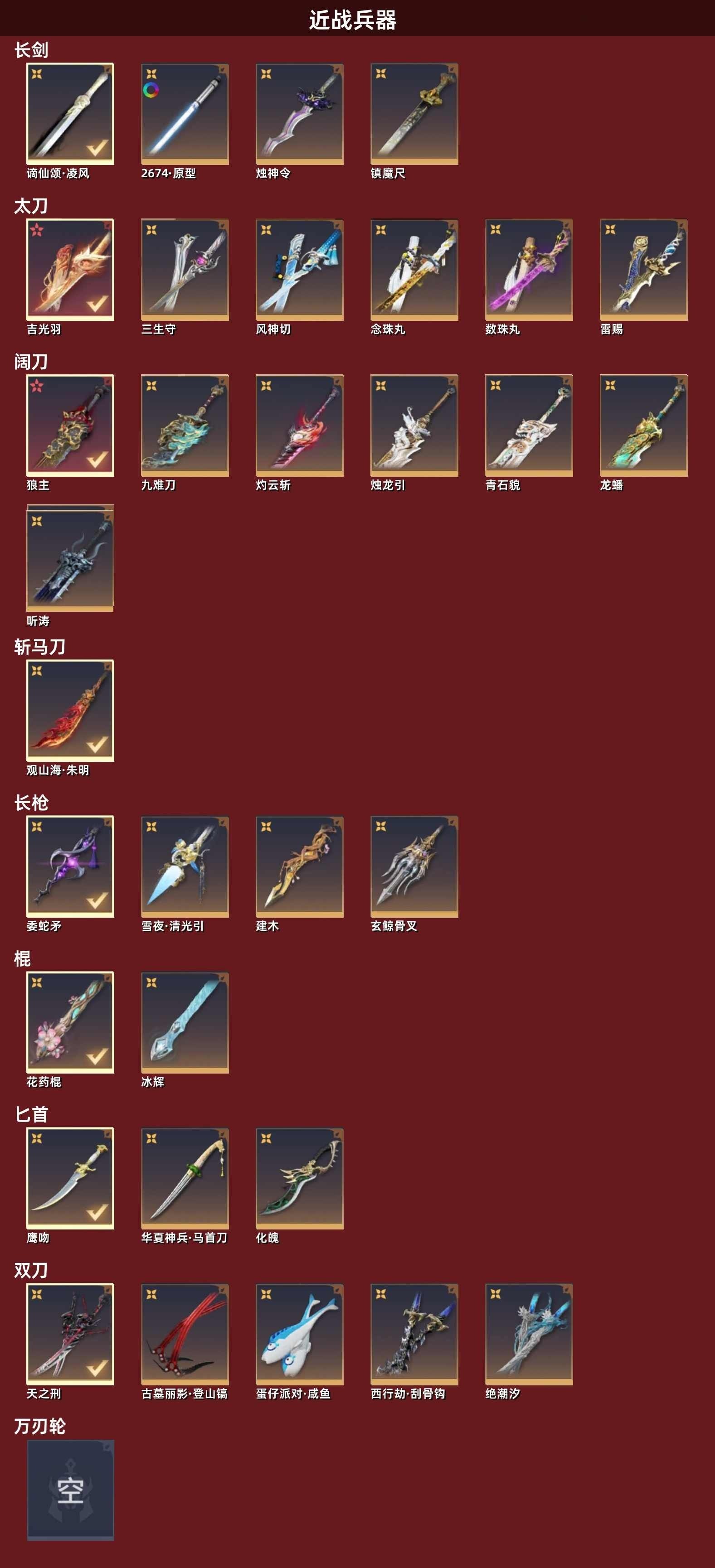Choose the 化魄 dagger skin
The image size is (715, 1568).
click(x=299, y=1178)
